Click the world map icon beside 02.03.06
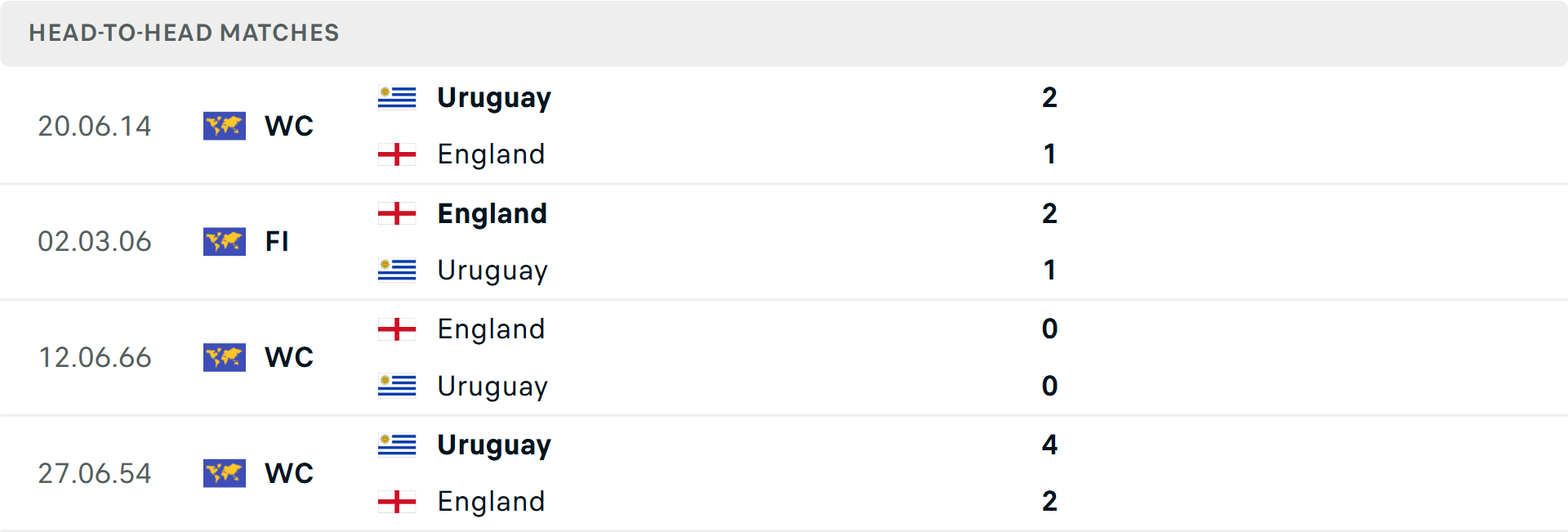This screenshot has height=532, width=1568. [225, 242]
